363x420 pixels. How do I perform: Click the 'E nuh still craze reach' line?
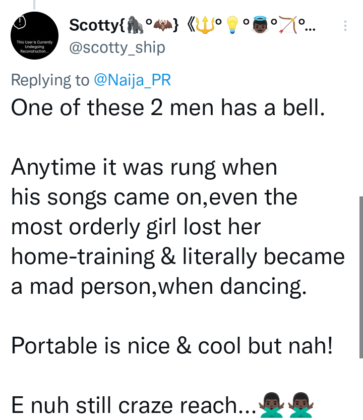pos(163,405)
